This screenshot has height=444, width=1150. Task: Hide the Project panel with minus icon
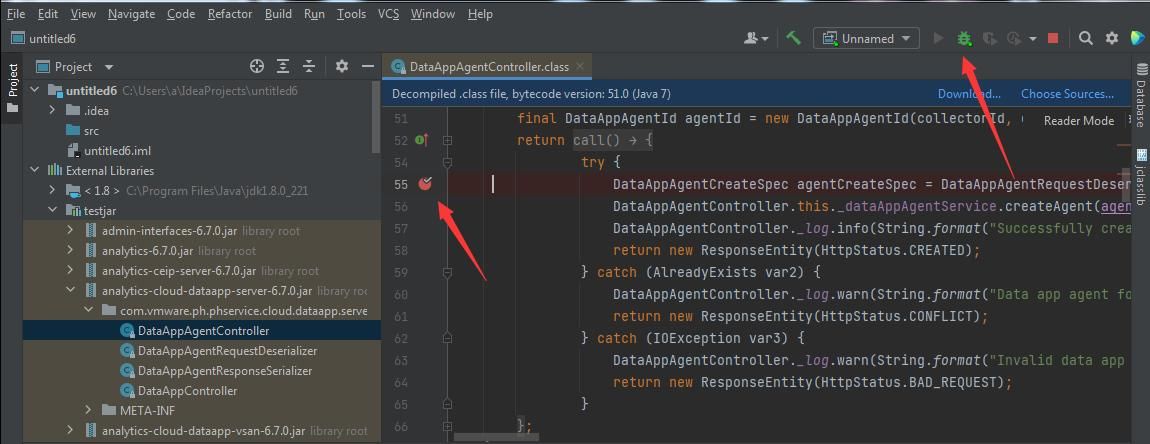pyautogui.click(x=368, y=67)
